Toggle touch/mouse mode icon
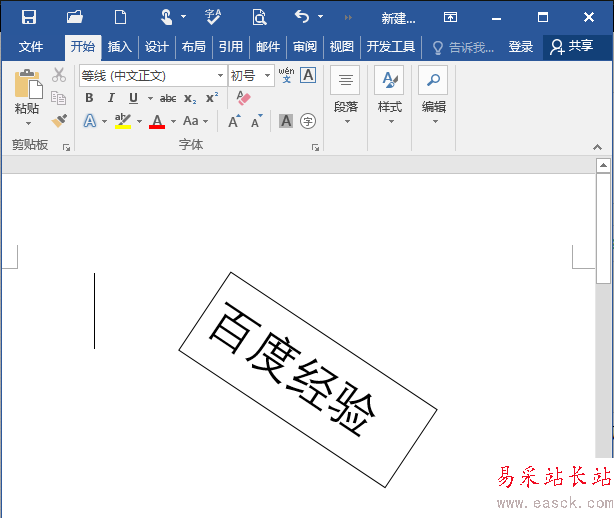The height and width of the screenshot is (518, 614). pos(166,17)
